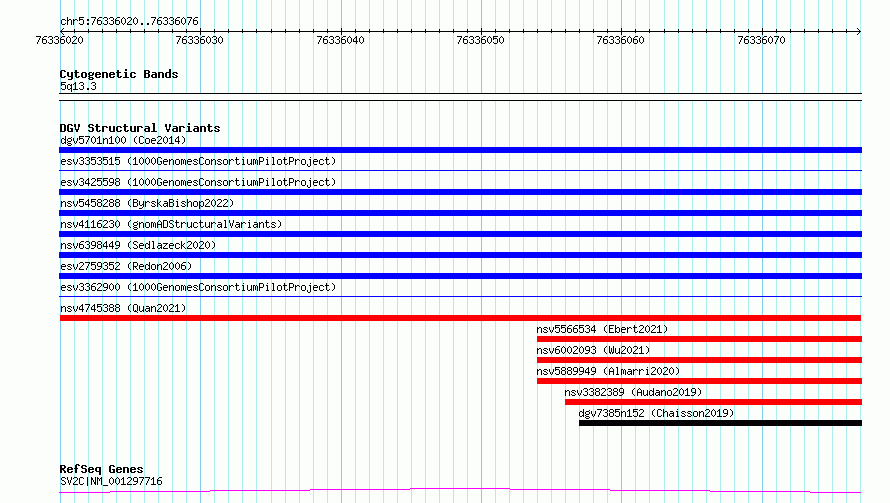Click ruler position 76336050

tap(481, 40)
